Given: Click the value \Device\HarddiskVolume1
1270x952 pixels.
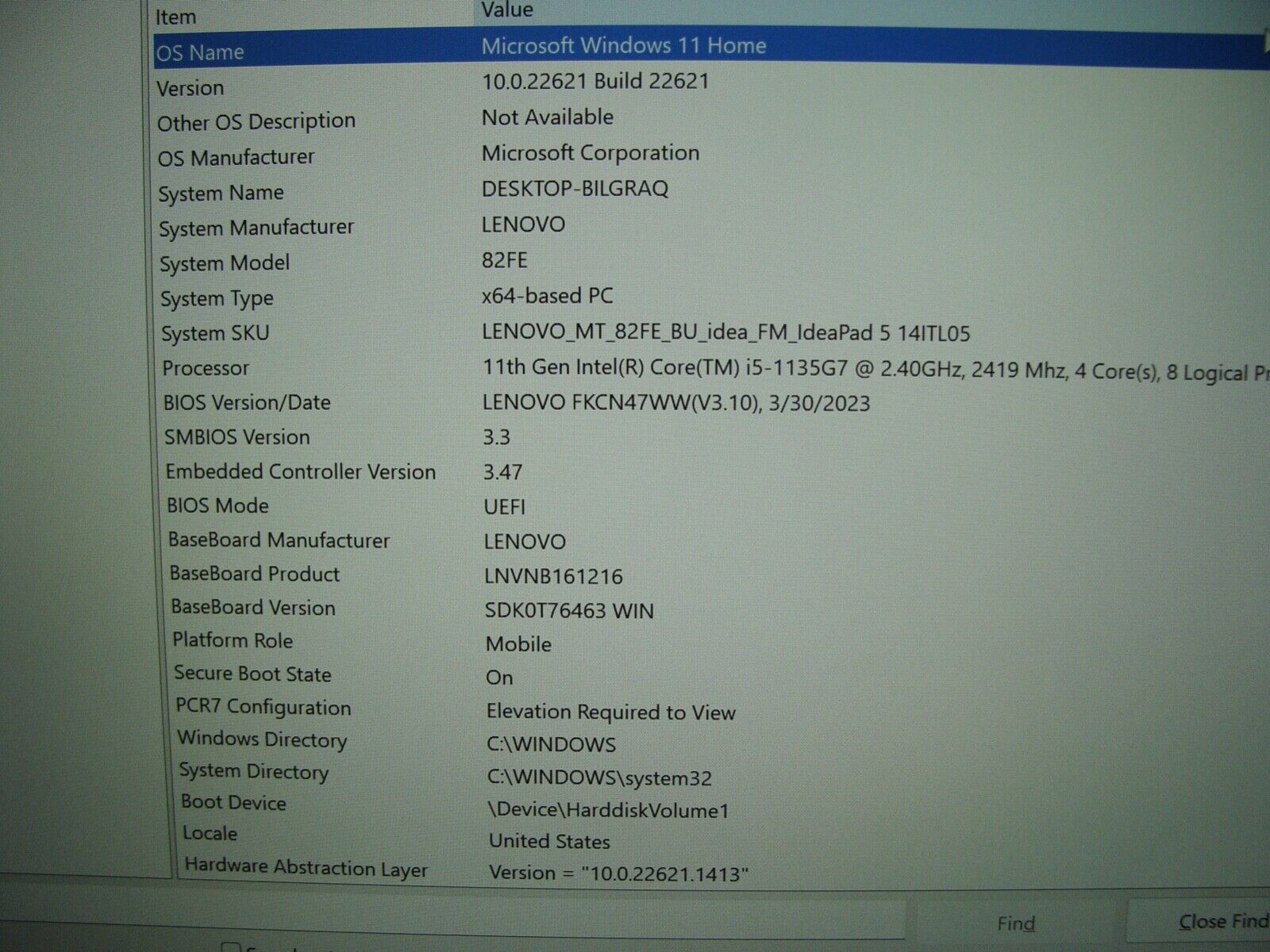Looking at the screenshot, I should coord(610,811).
